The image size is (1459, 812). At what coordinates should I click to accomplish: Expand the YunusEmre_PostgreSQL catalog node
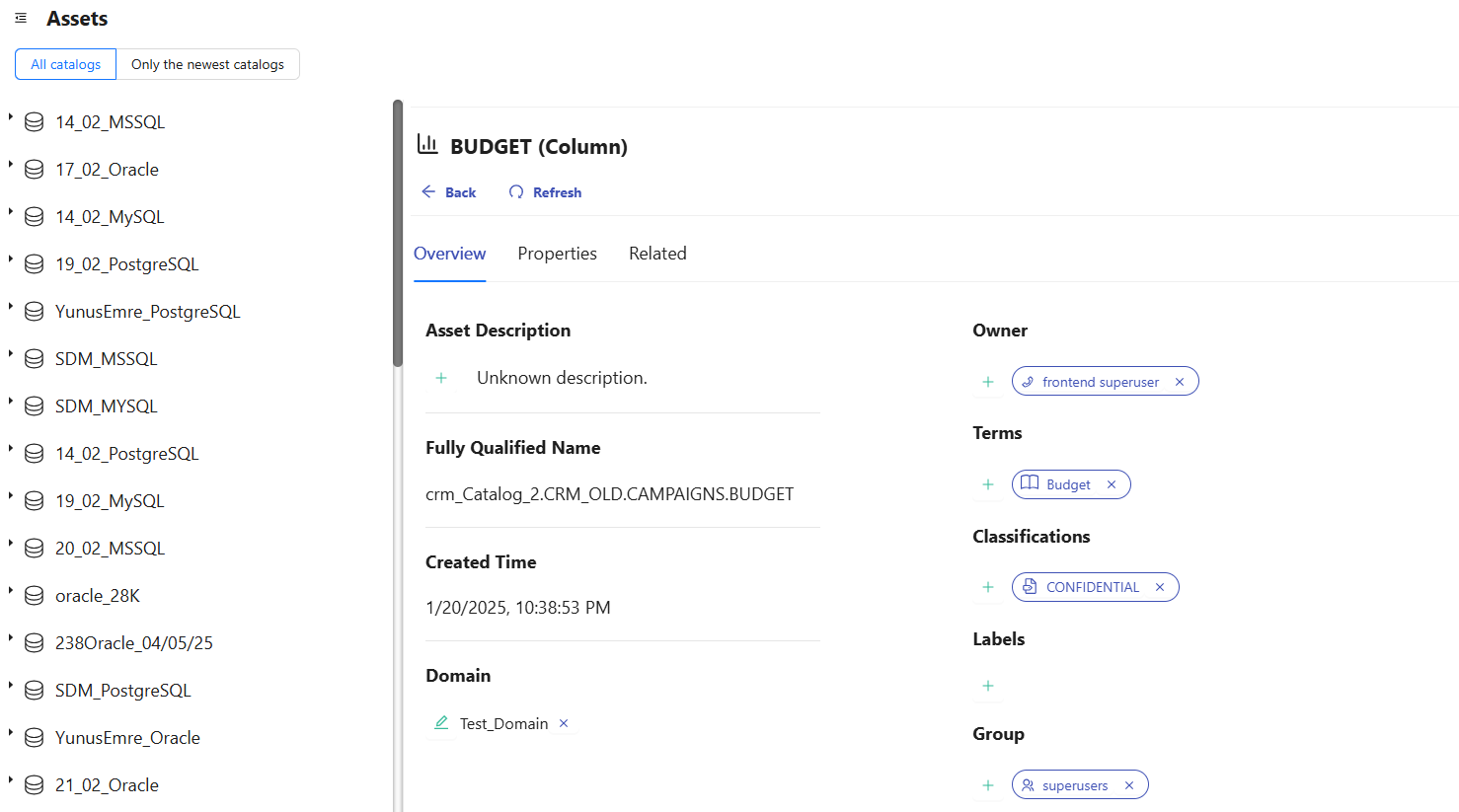[x=11, y=306]
